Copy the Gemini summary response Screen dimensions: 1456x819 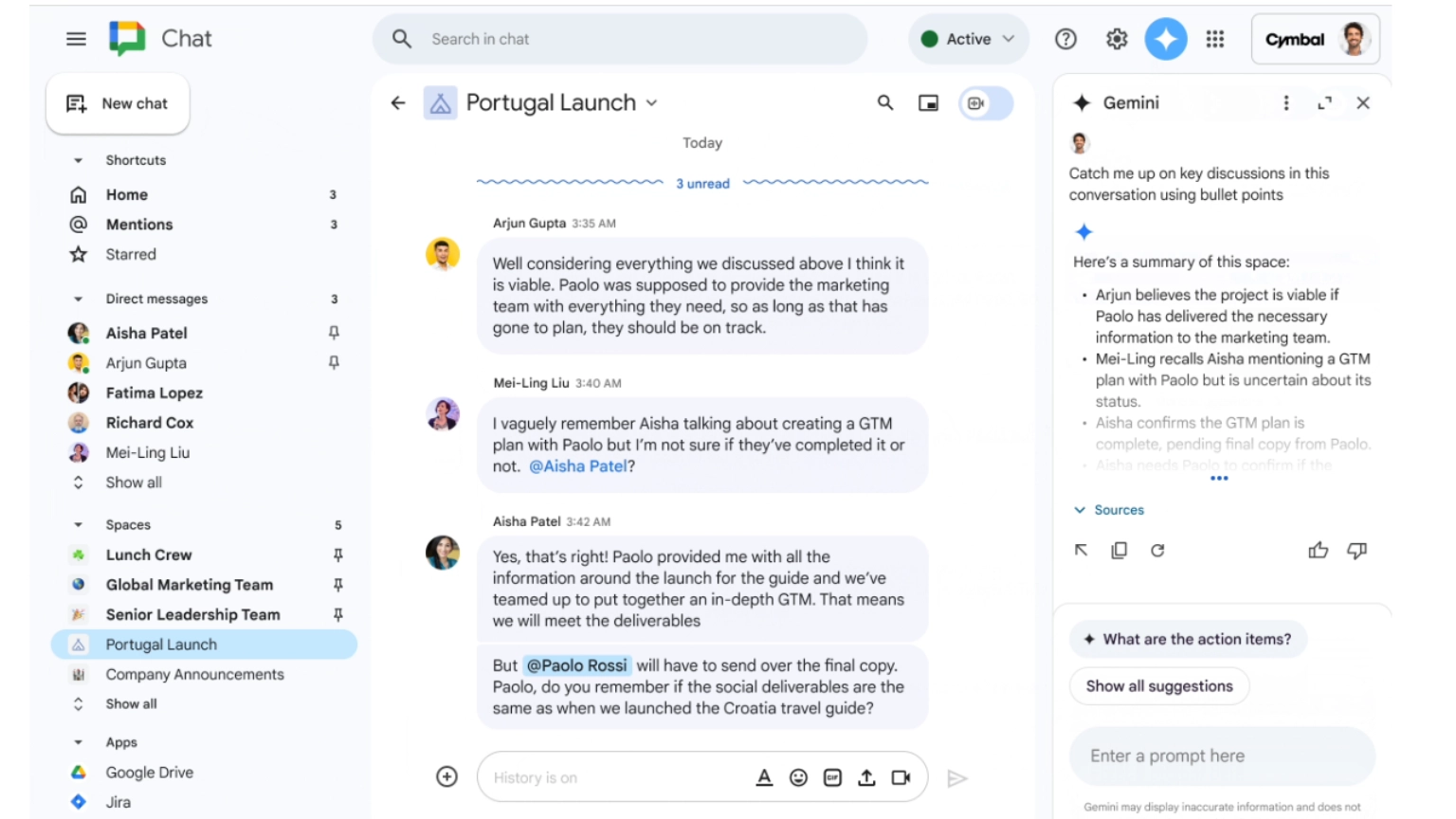(x=1119, y=551)
